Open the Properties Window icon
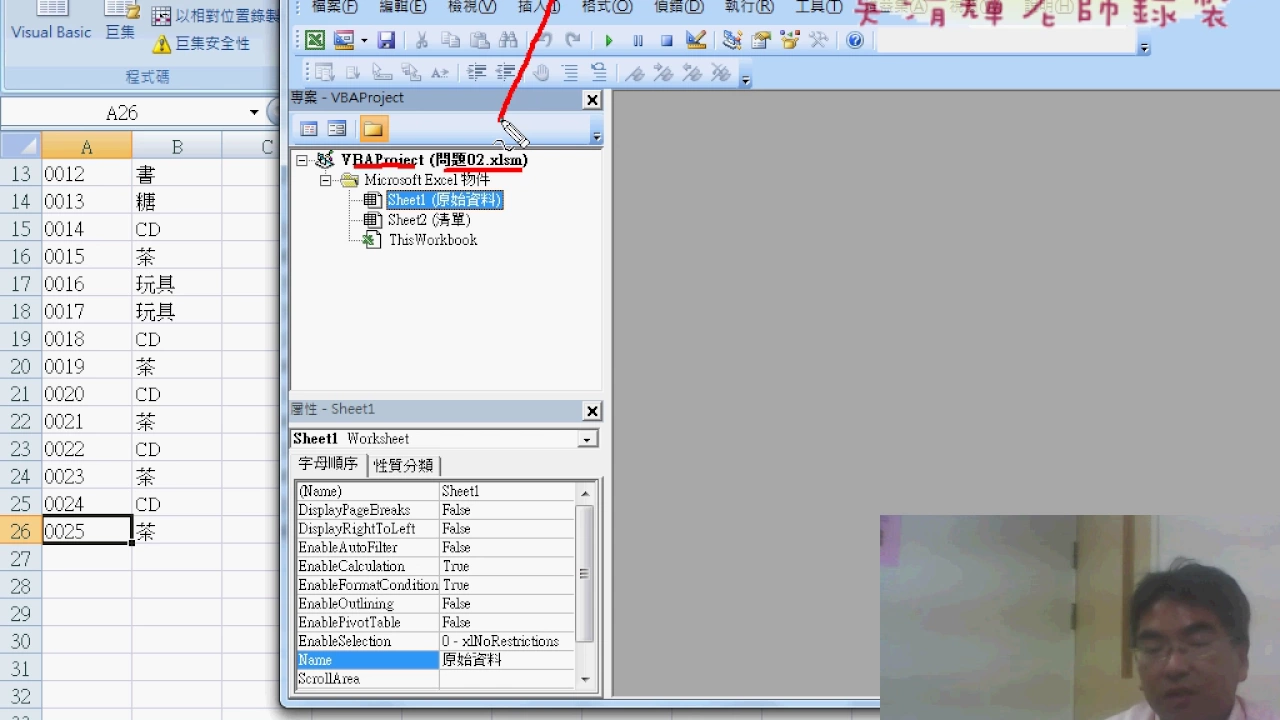The image size is (1280, 720). (761, 40)
